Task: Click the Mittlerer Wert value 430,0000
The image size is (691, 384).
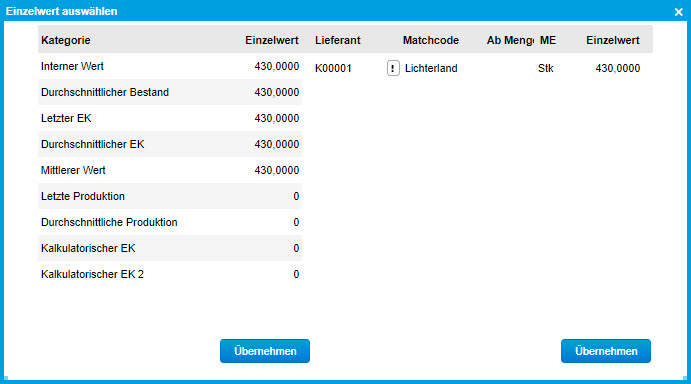Action: tap(277, 170)
